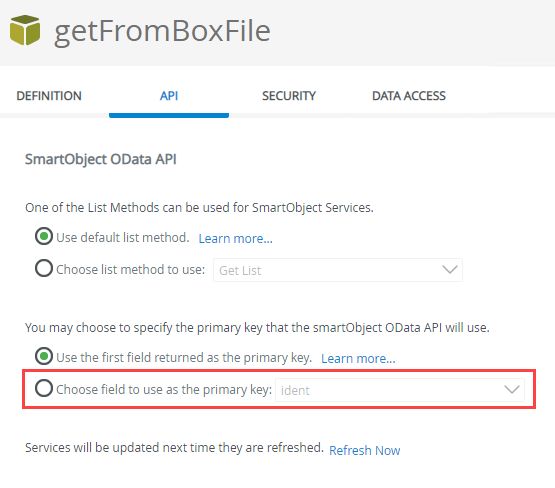Click the Refresh Now link
The width and height of the screenshot is (555, 488).
coord(365,450)
